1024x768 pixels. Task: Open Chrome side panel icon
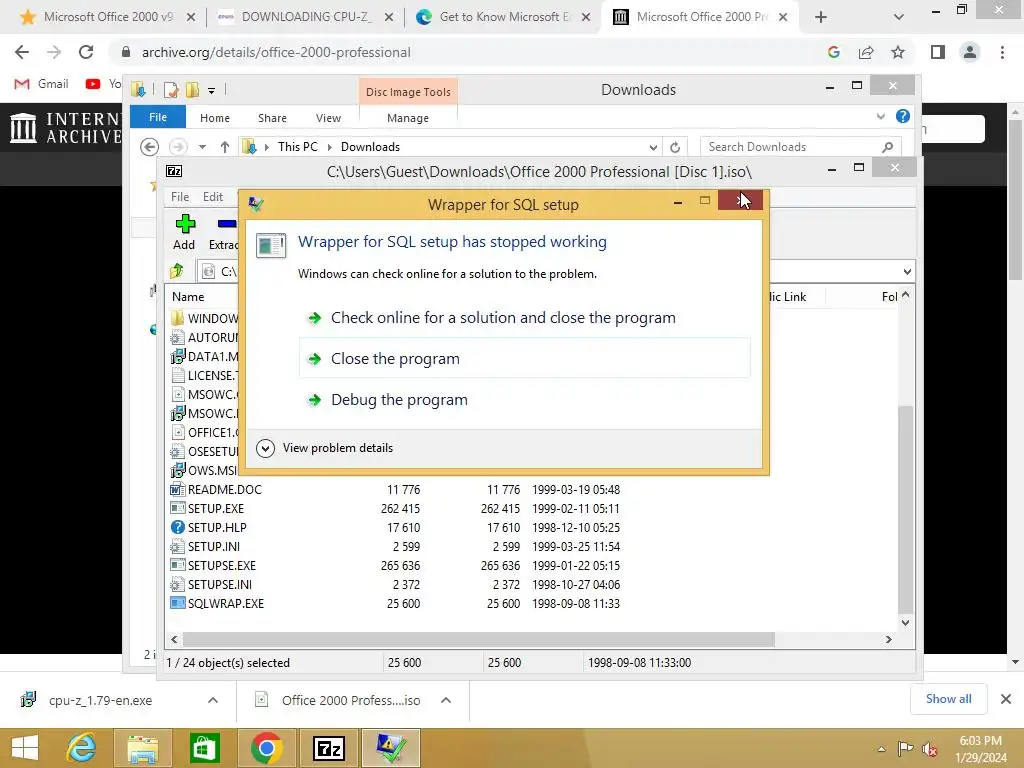point(938,52)
